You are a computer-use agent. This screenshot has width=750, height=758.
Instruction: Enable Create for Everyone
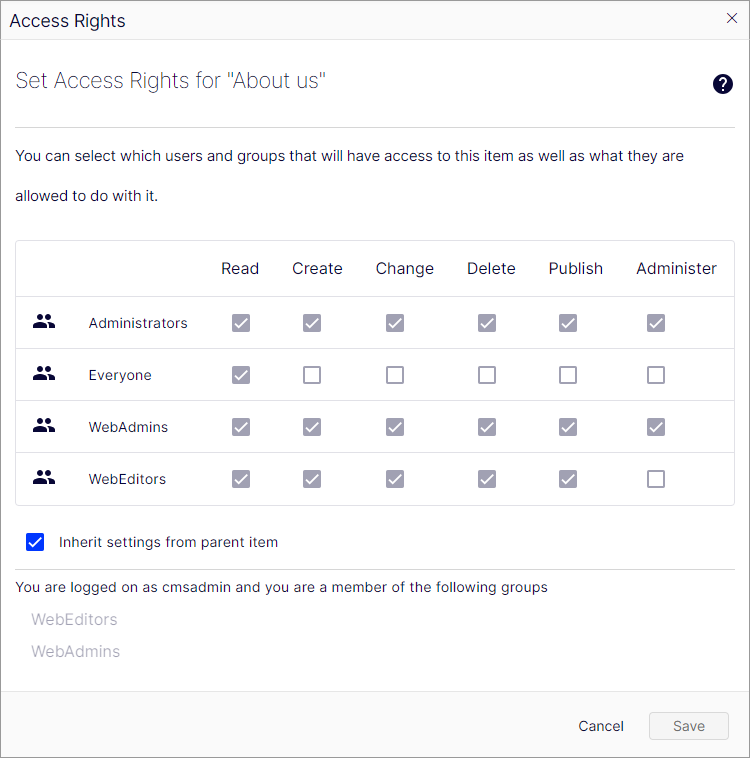[312, 375]
